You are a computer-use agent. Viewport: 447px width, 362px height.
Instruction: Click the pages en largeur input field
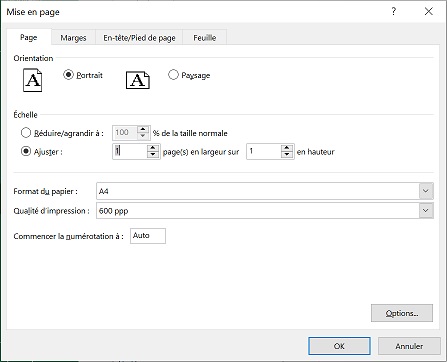click(130, 151)
